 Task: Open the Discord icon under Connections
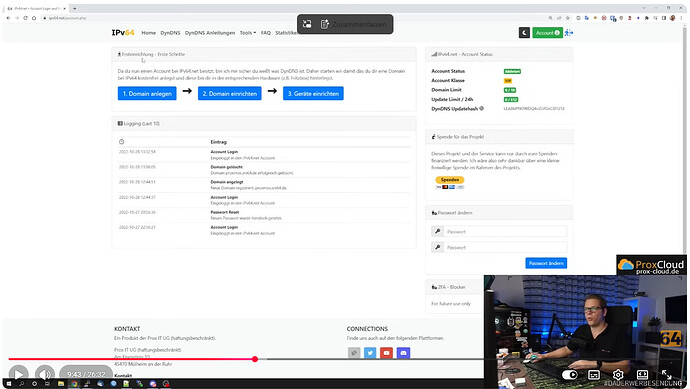403,352
